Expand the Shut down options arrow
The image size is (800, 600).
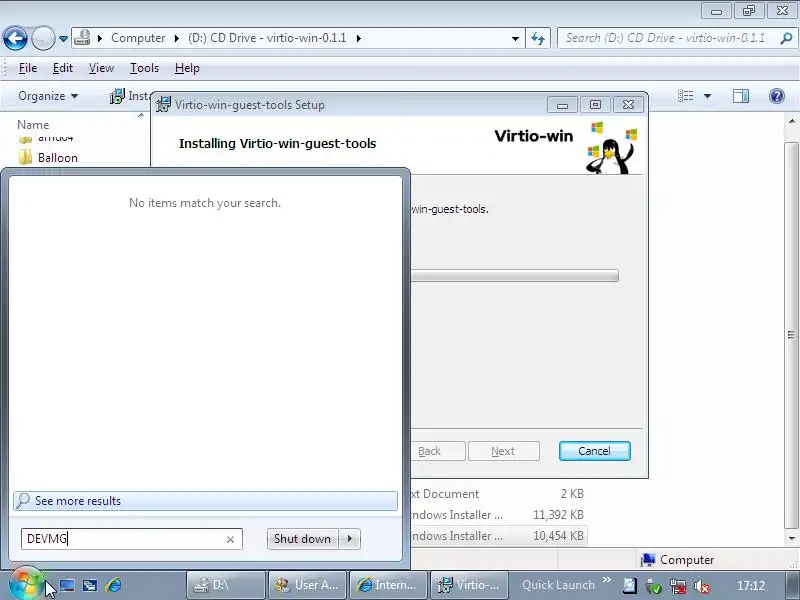(349, 539)
